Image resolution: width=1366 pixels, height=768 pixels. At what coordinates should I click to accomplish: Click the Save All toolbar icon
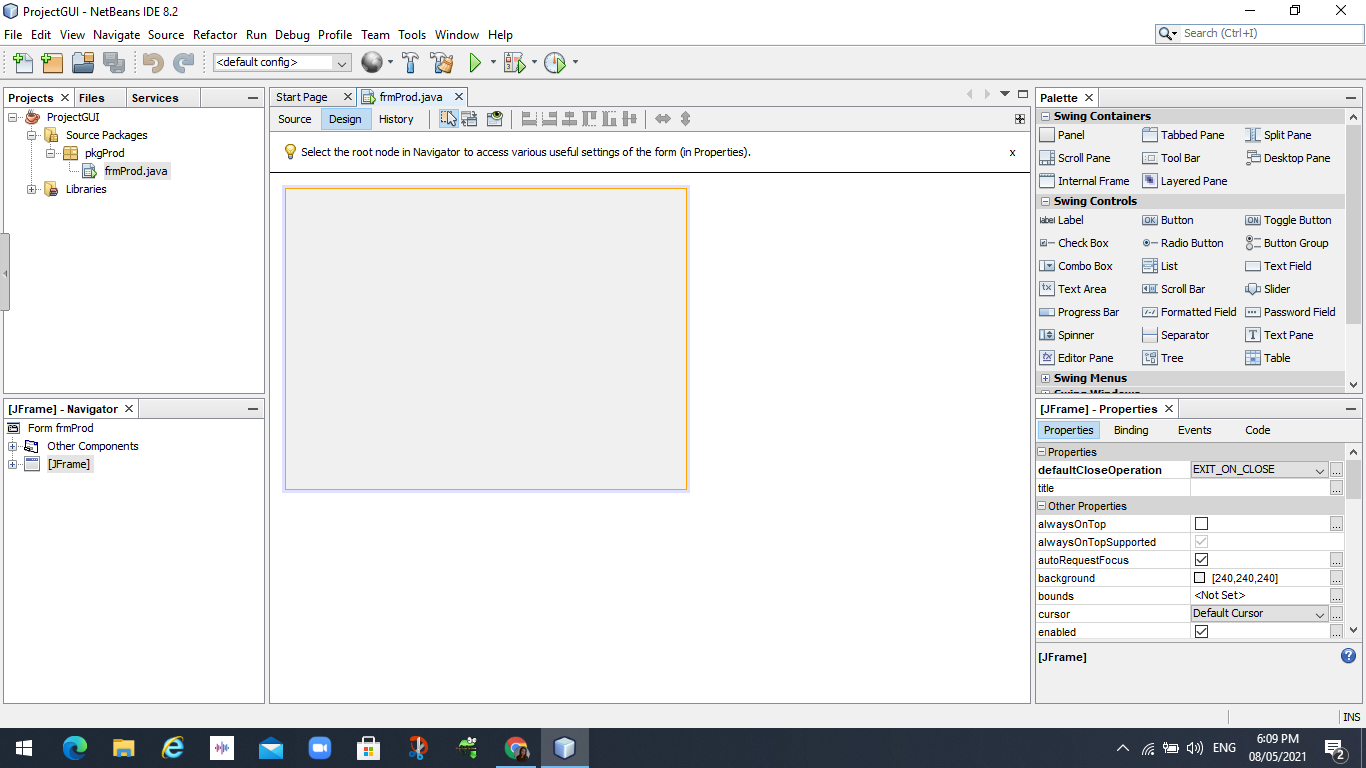[x=114, y=62]
